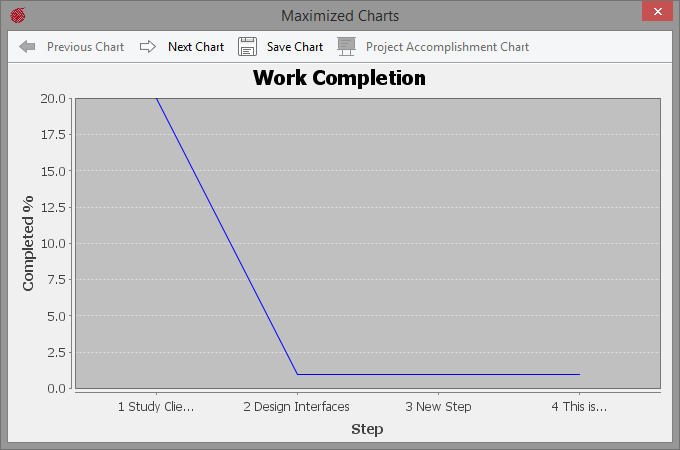
Task: Click the Next Chart arrow icon
Action: coord(148,47)
